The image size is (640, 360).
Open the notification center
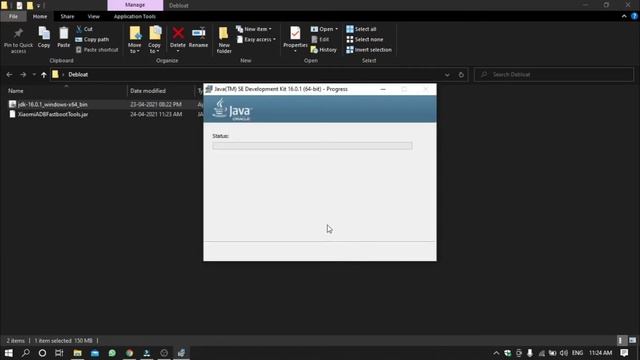click(624, 353)
